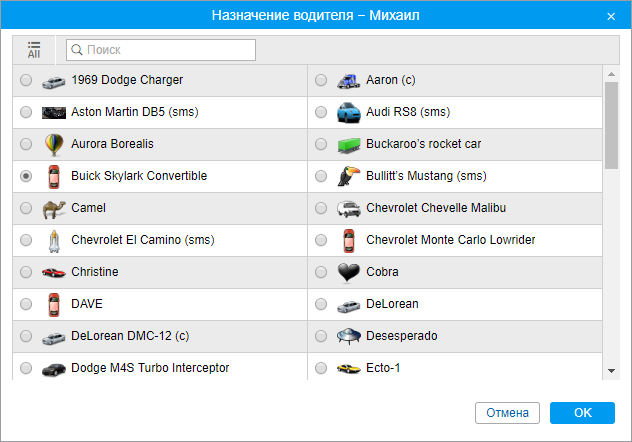Toggle the All list filter button
The width and height of the screenshot is (632, 442).
pos(34,50)
